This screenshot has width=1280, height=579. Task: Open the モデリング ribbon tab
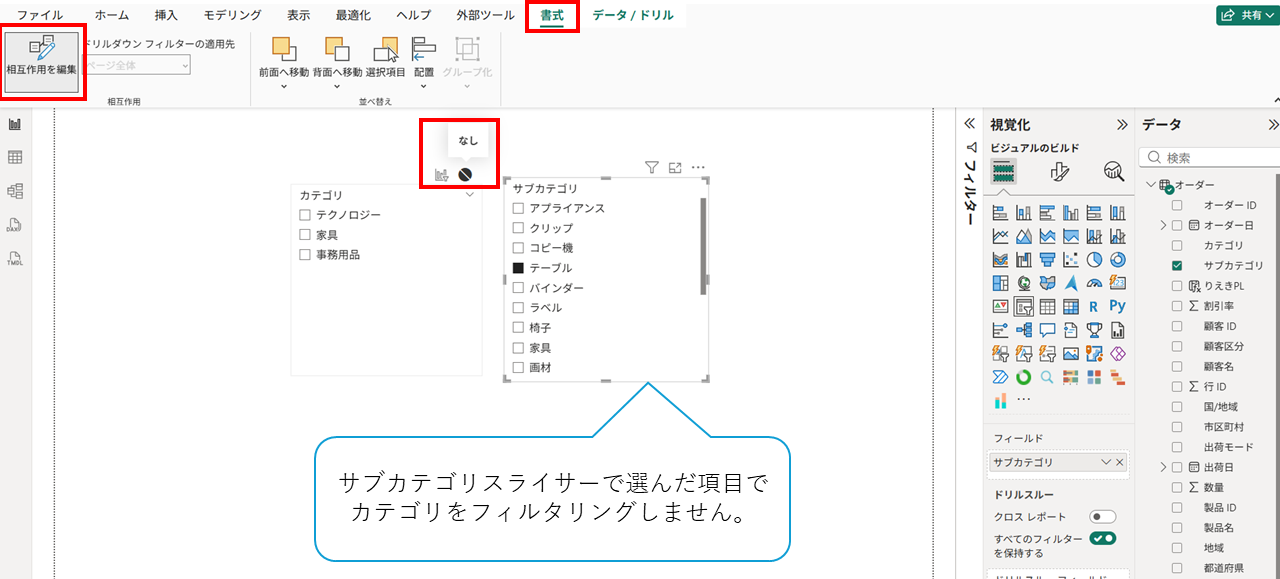tap(232, 15)
